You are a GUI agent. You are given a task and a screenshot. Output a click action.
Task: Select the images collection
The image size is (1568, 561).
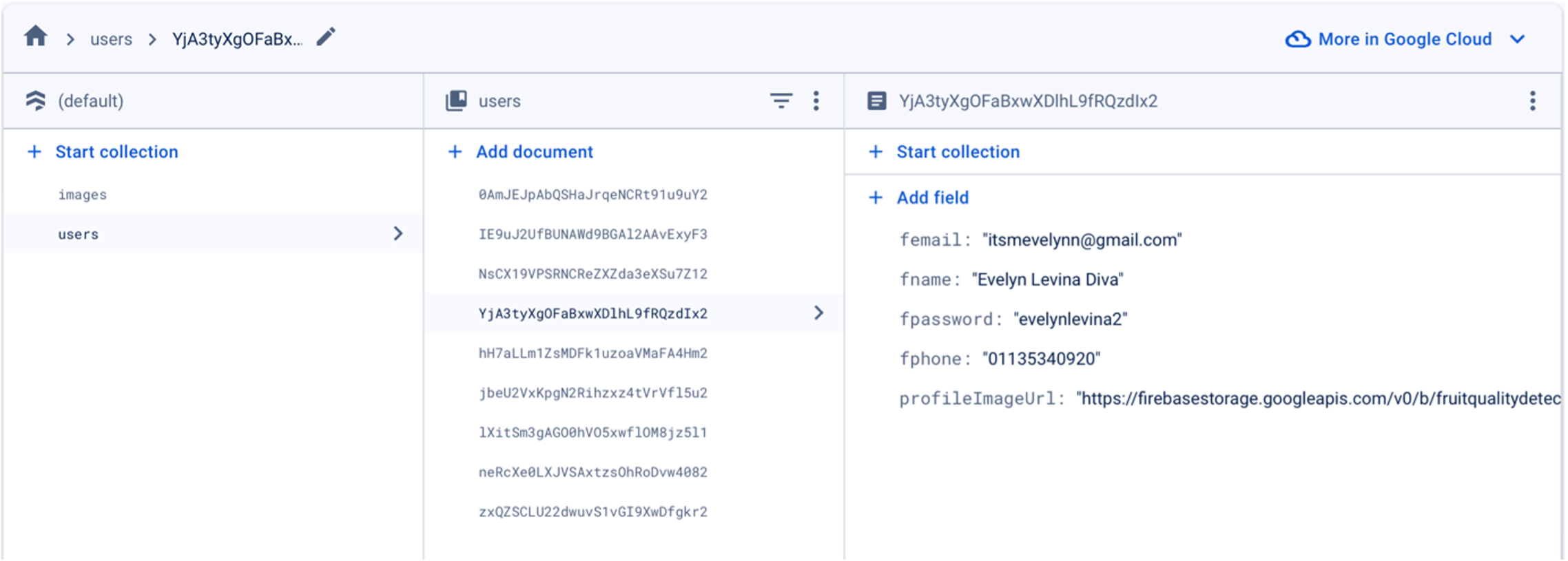tap(83, 195)
